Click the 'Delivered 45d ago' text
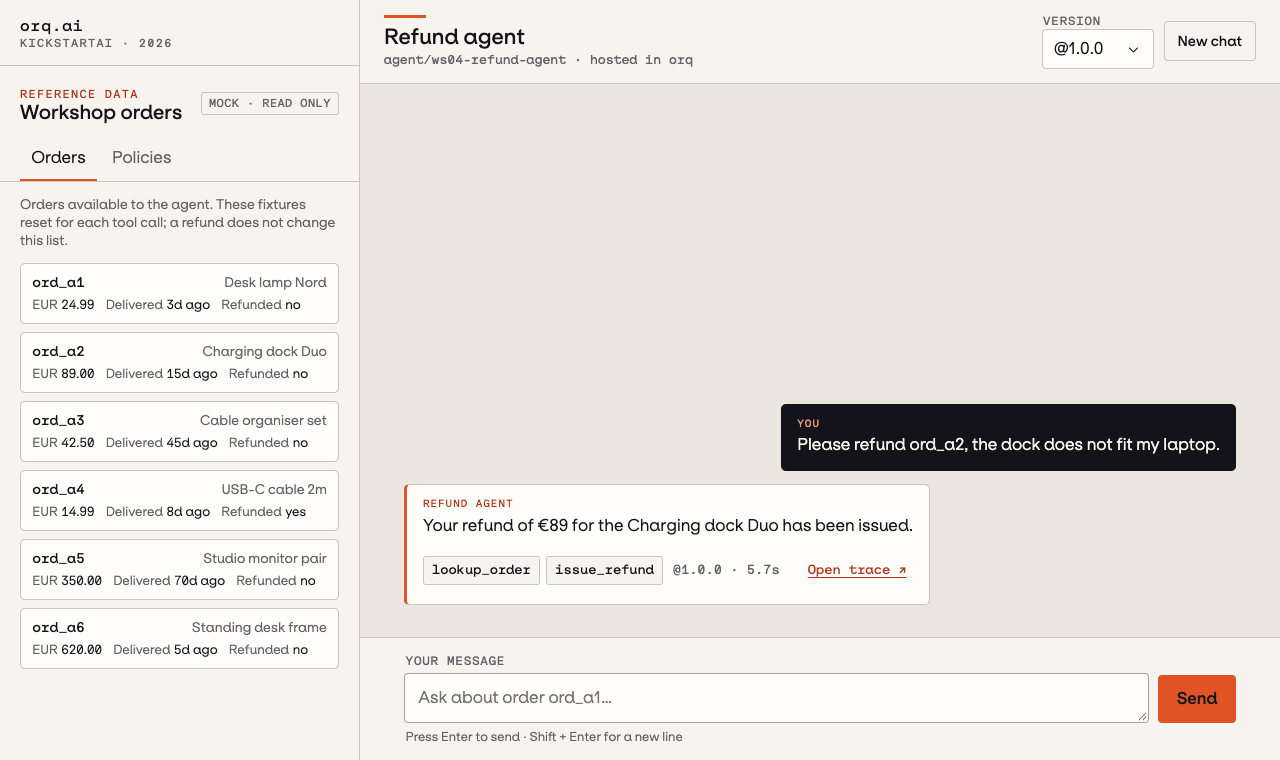Screen dimensions: 1280x760 162,443
